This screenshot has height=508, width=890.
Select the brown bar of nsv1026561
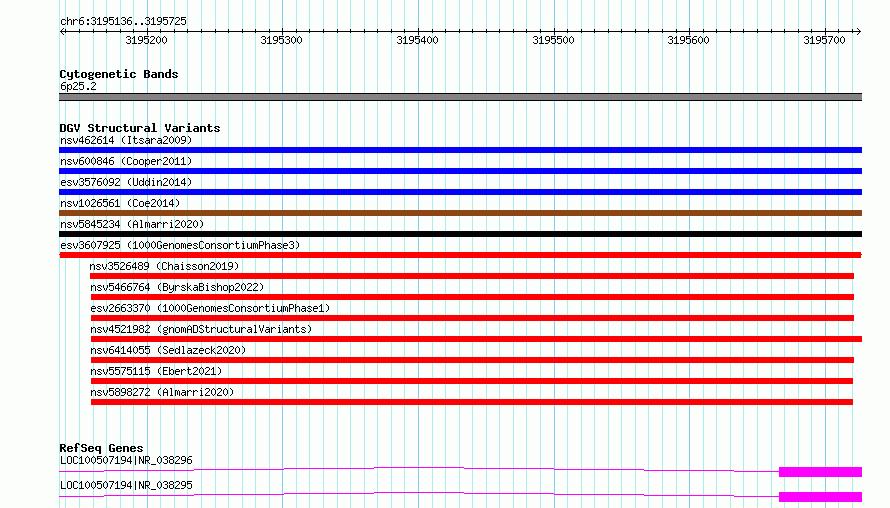460,213
